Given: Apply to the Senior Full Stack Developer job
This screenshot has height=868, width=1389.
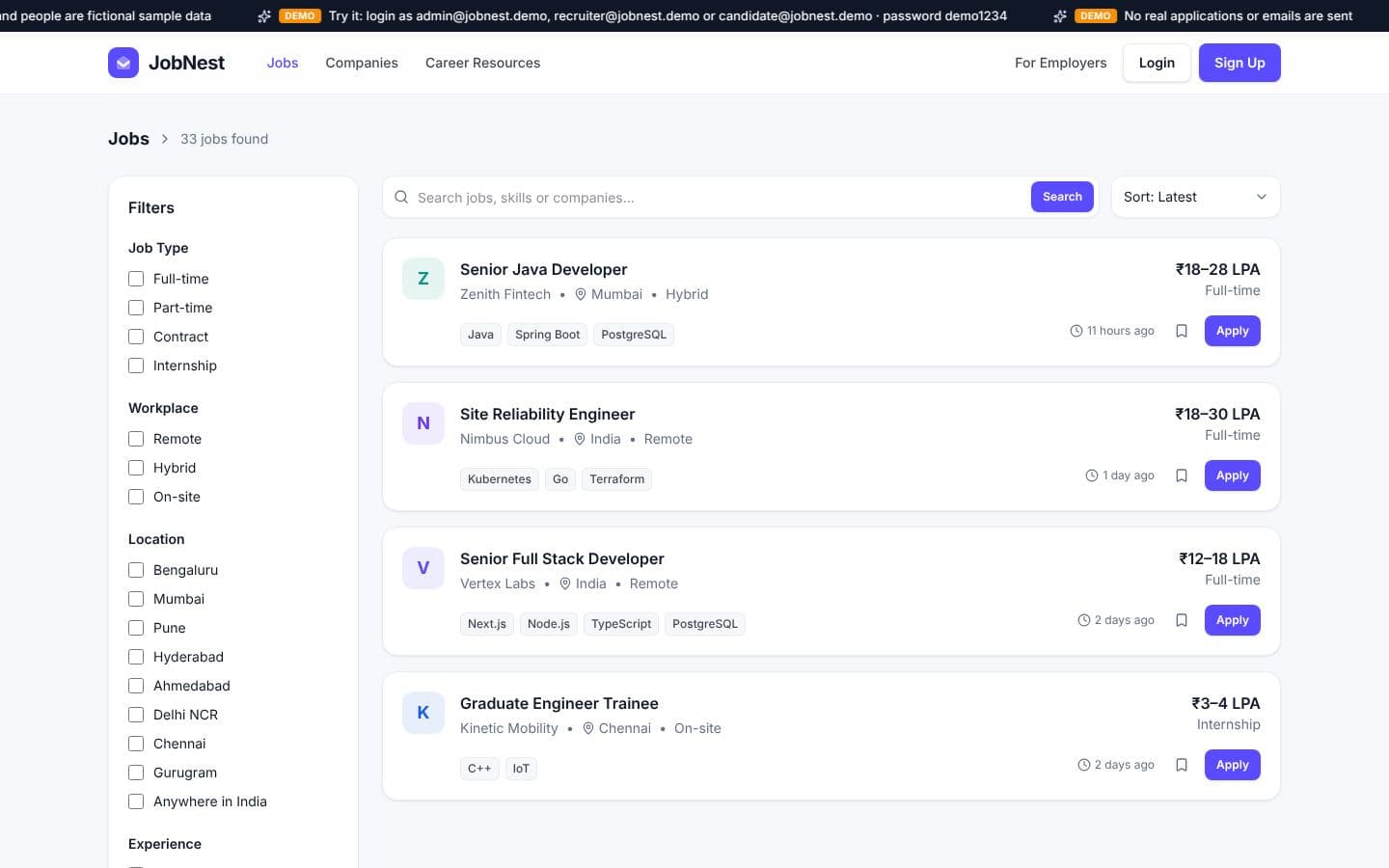Looking at the screenshot, I should point(1232,620).
